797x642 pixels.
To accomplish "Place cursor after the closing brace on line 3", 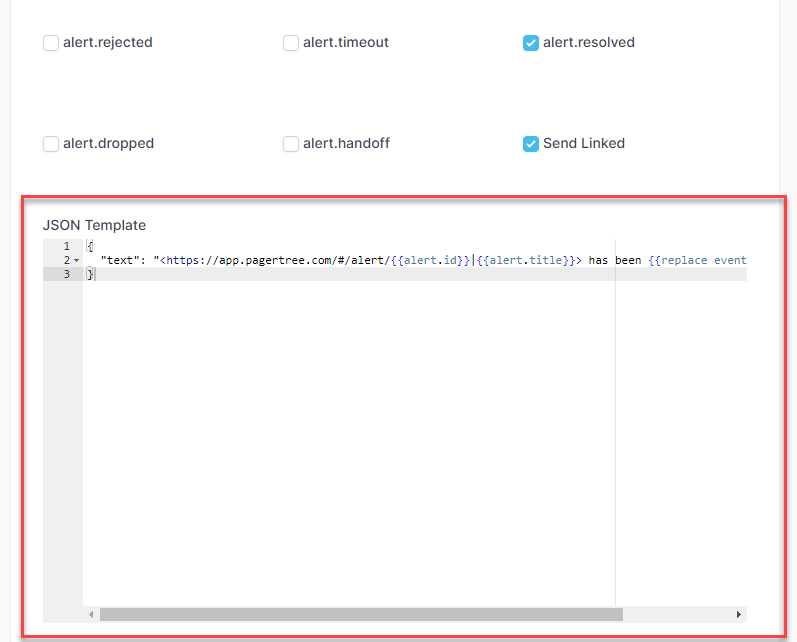I will (95, 274).
